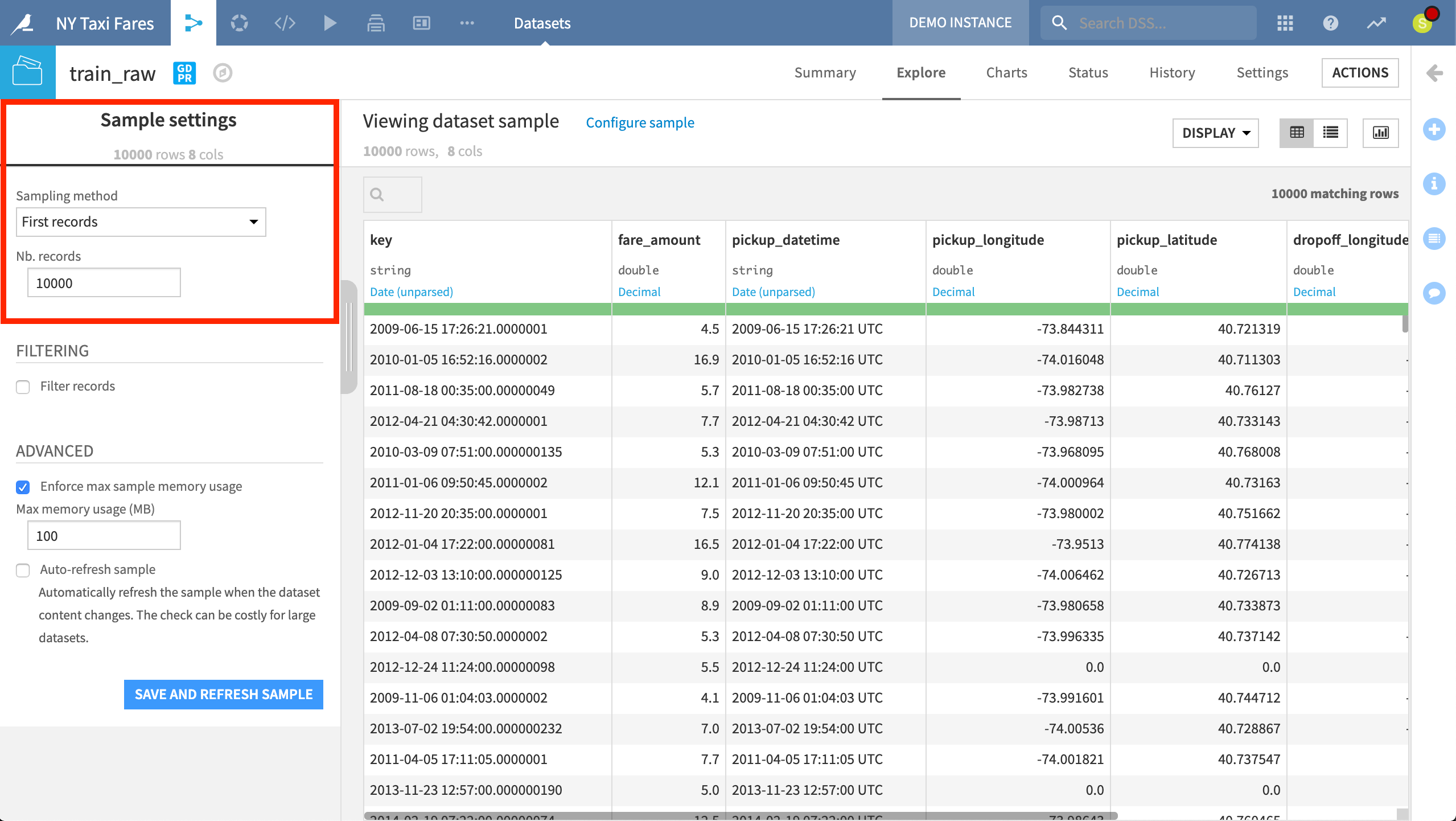
Task: Uncheck Enforce max sample memory usage
Action: point(23,487)
